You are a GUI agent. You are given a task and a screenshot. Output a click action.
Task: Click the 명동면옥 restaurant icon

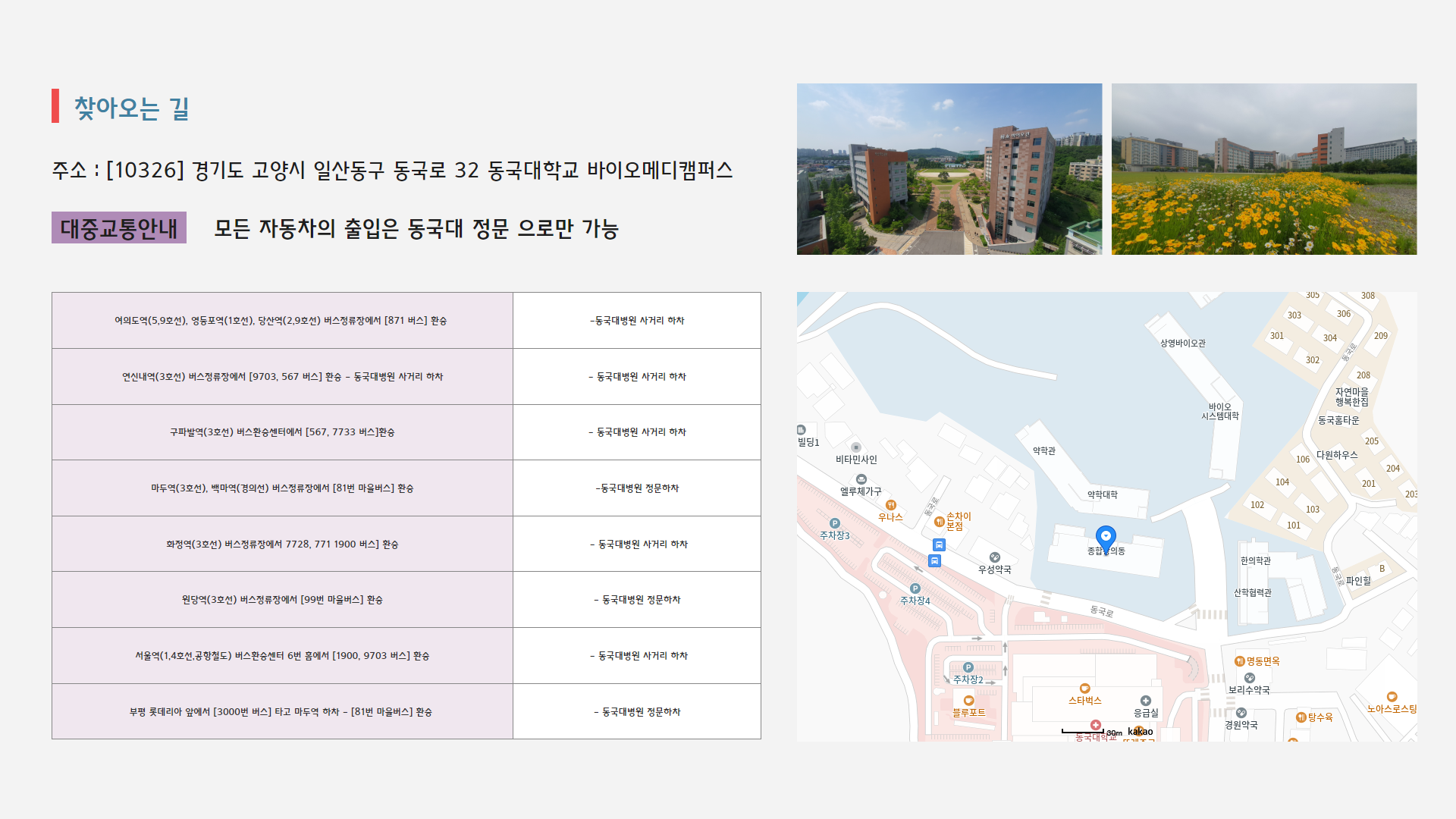tap(1240, 661)
